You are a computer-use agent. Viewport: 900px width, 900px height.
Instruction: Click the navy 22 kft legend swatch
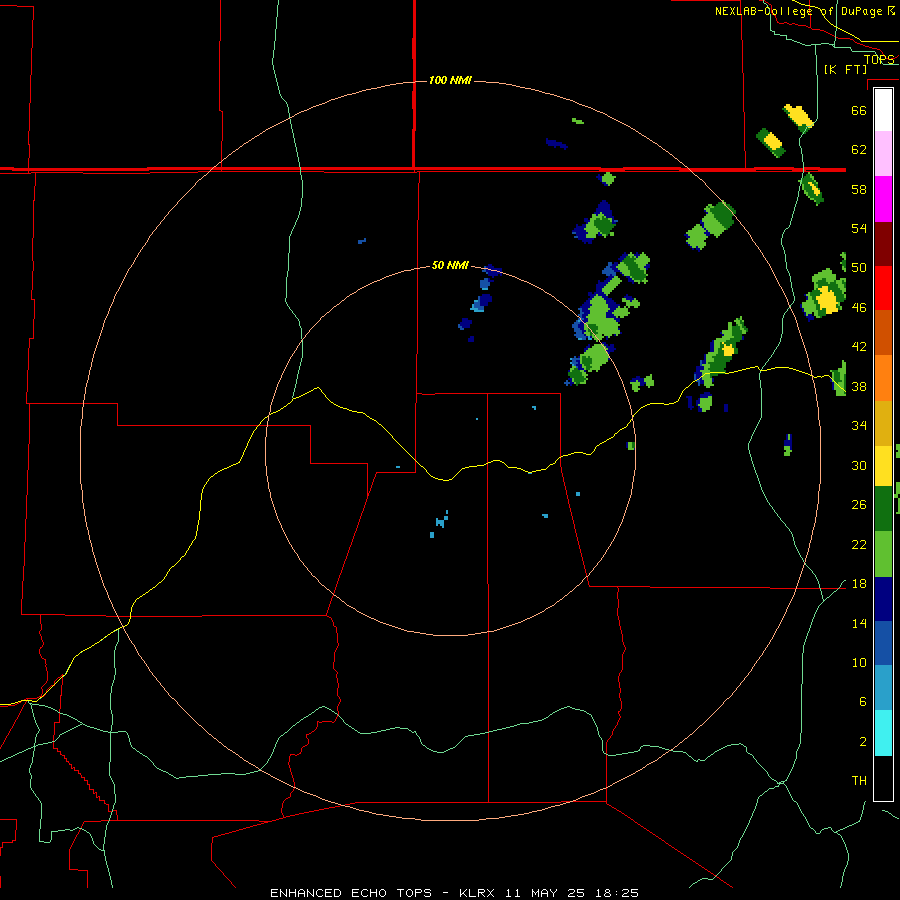pos(883,599)
